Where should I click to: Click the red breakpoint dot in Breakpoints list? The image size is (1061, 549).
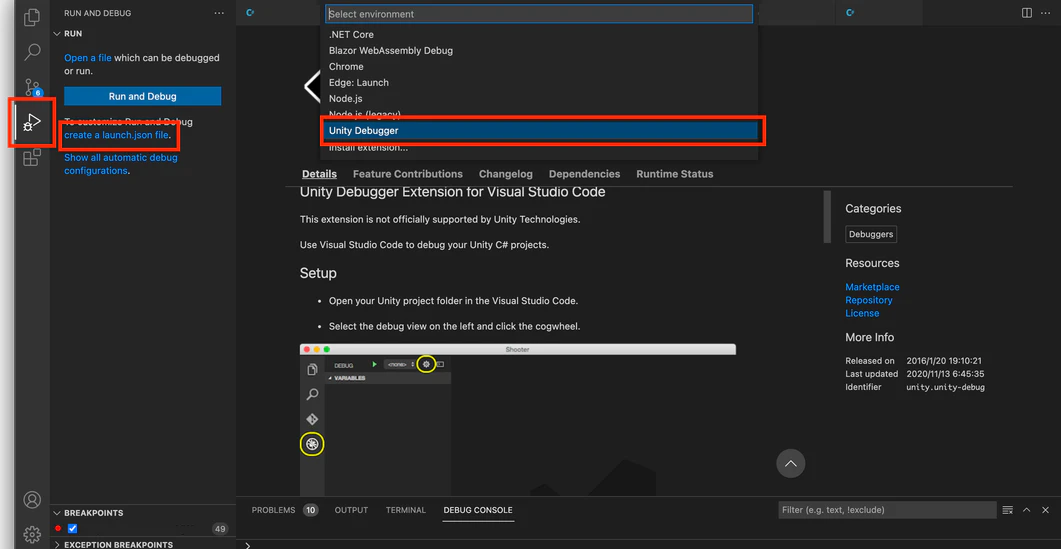58,529
